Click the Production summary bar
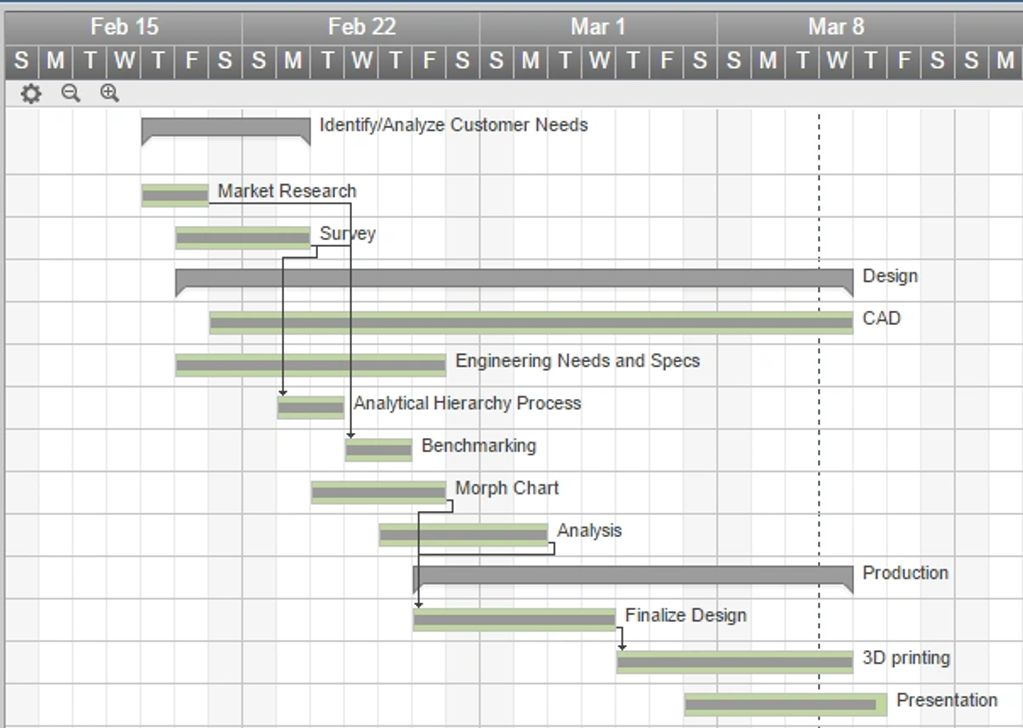The width and height of the screenshot is (1023, 728). (633, 575)
